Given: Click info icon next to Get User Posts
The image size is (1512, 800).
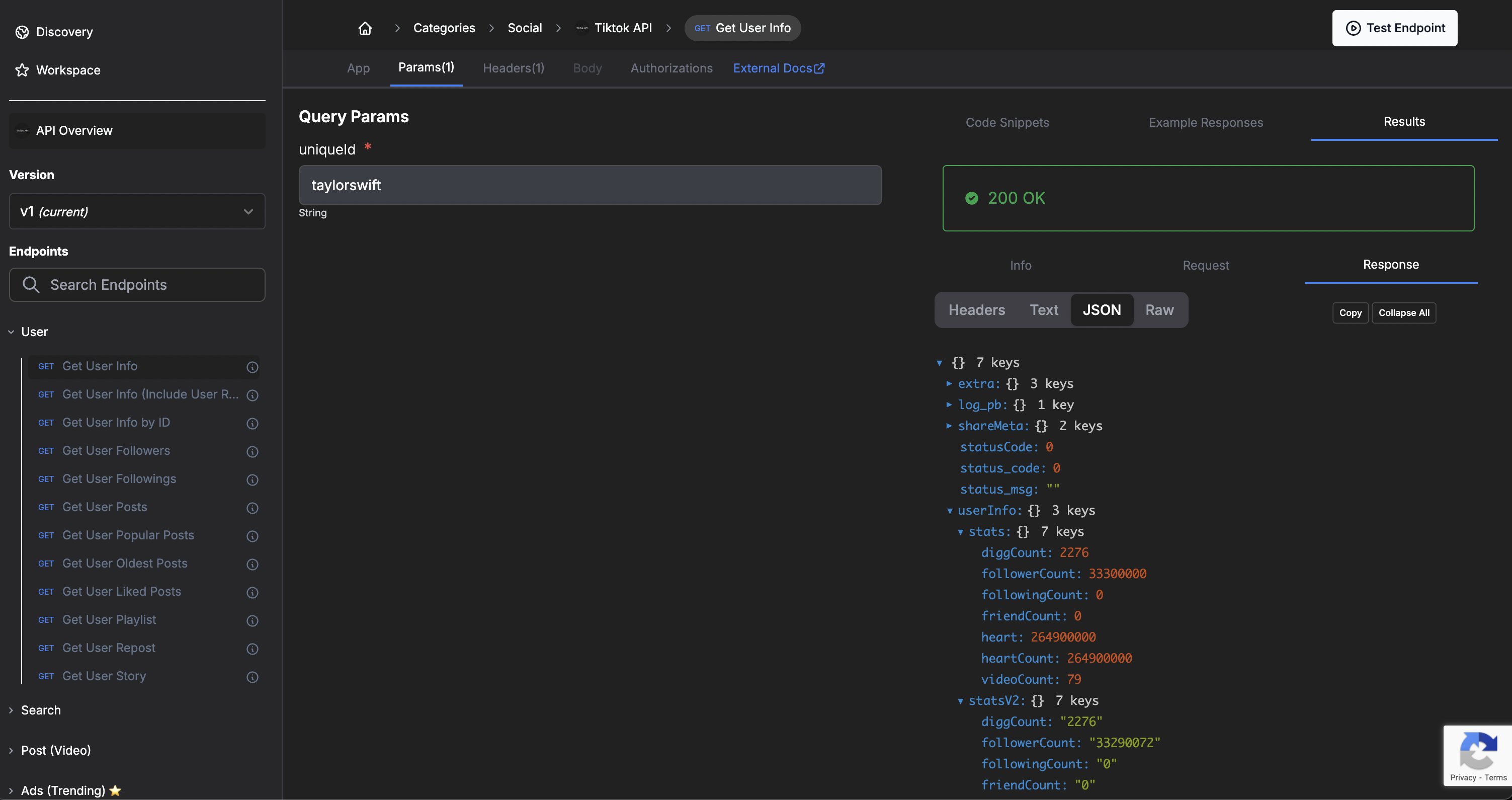Looking at the screenshot, I should [x=253, y=508].
